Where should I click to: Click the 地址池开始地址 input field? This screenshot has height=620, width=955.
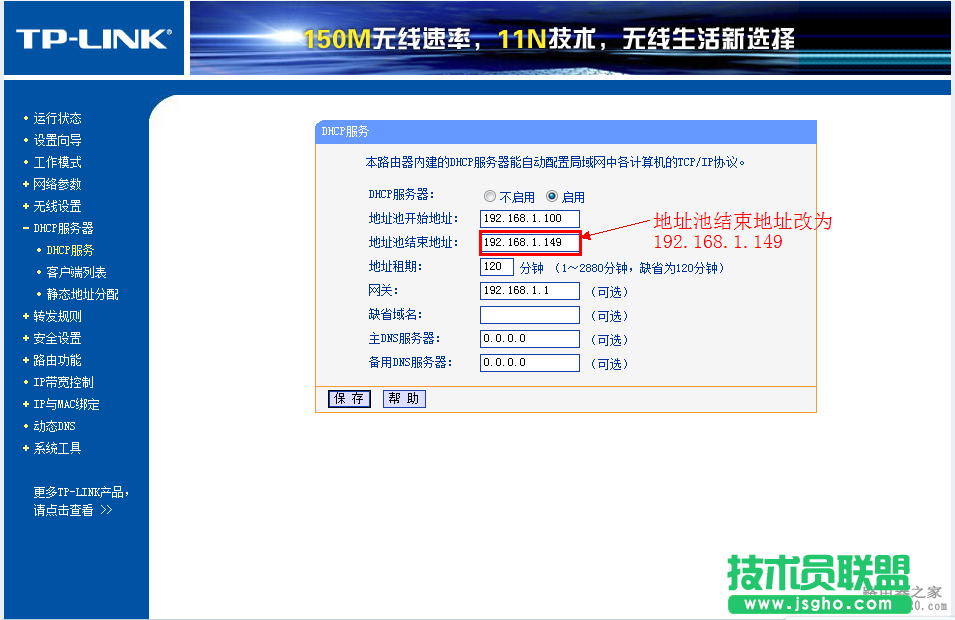click(x=529, y=219)
